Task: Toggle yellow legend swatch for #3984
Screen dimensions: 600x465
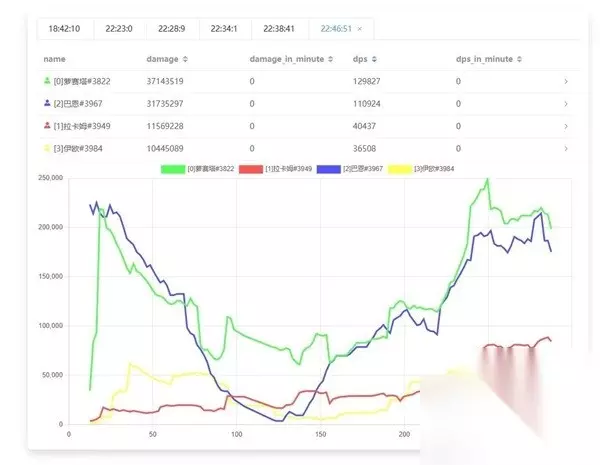Action: [400, 169]
